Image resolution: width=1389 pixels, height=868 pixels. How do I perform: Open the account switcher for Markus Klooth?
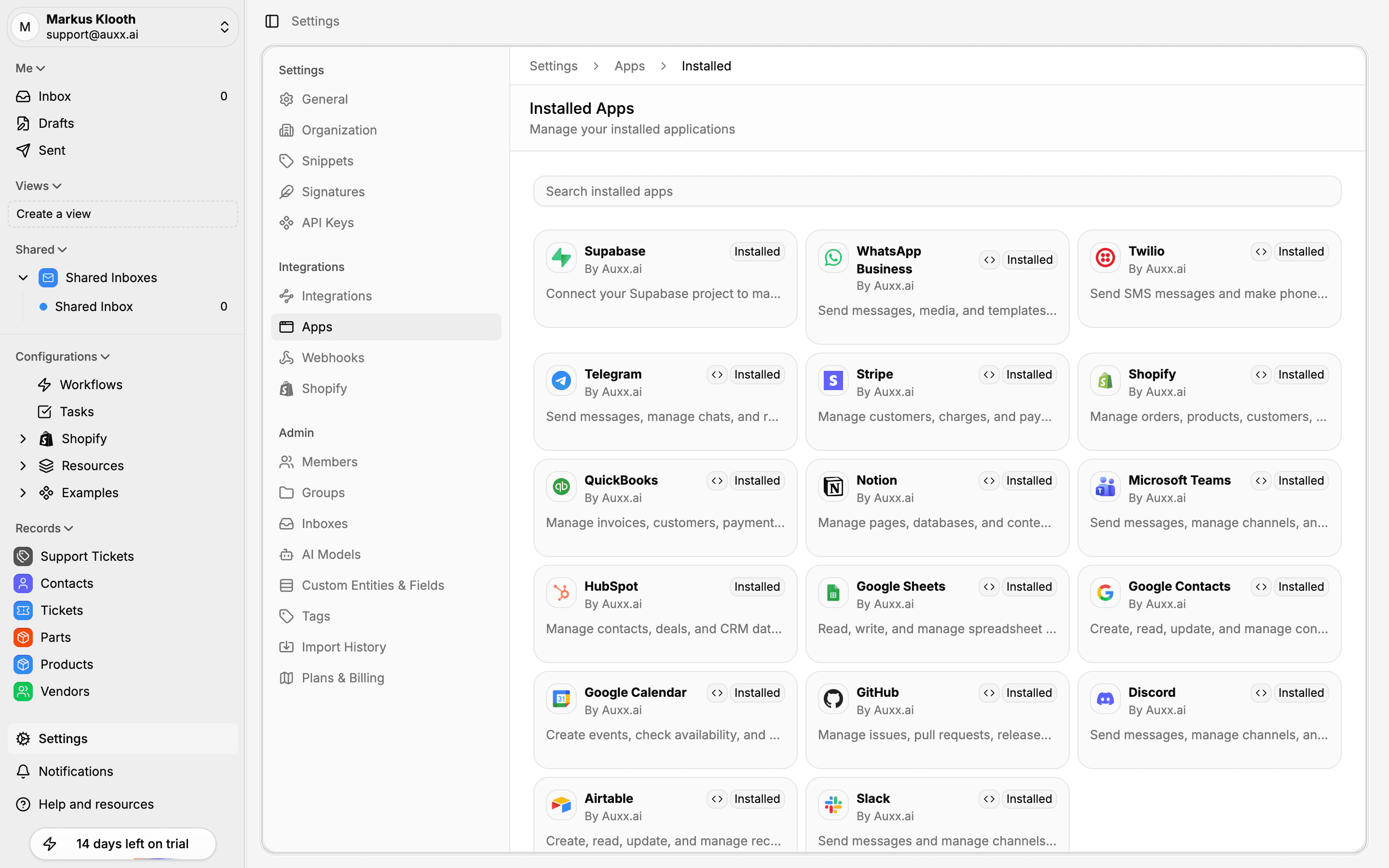[123, 27]
